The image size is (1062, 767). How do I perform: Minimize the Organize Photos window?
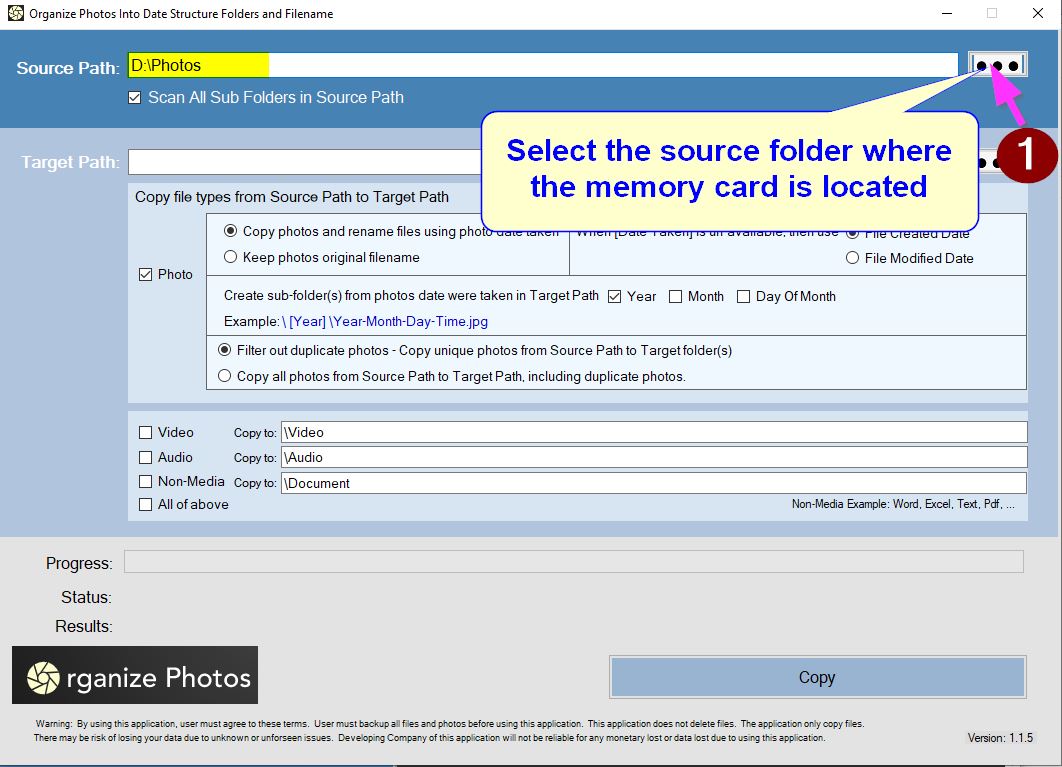point(945,13)
